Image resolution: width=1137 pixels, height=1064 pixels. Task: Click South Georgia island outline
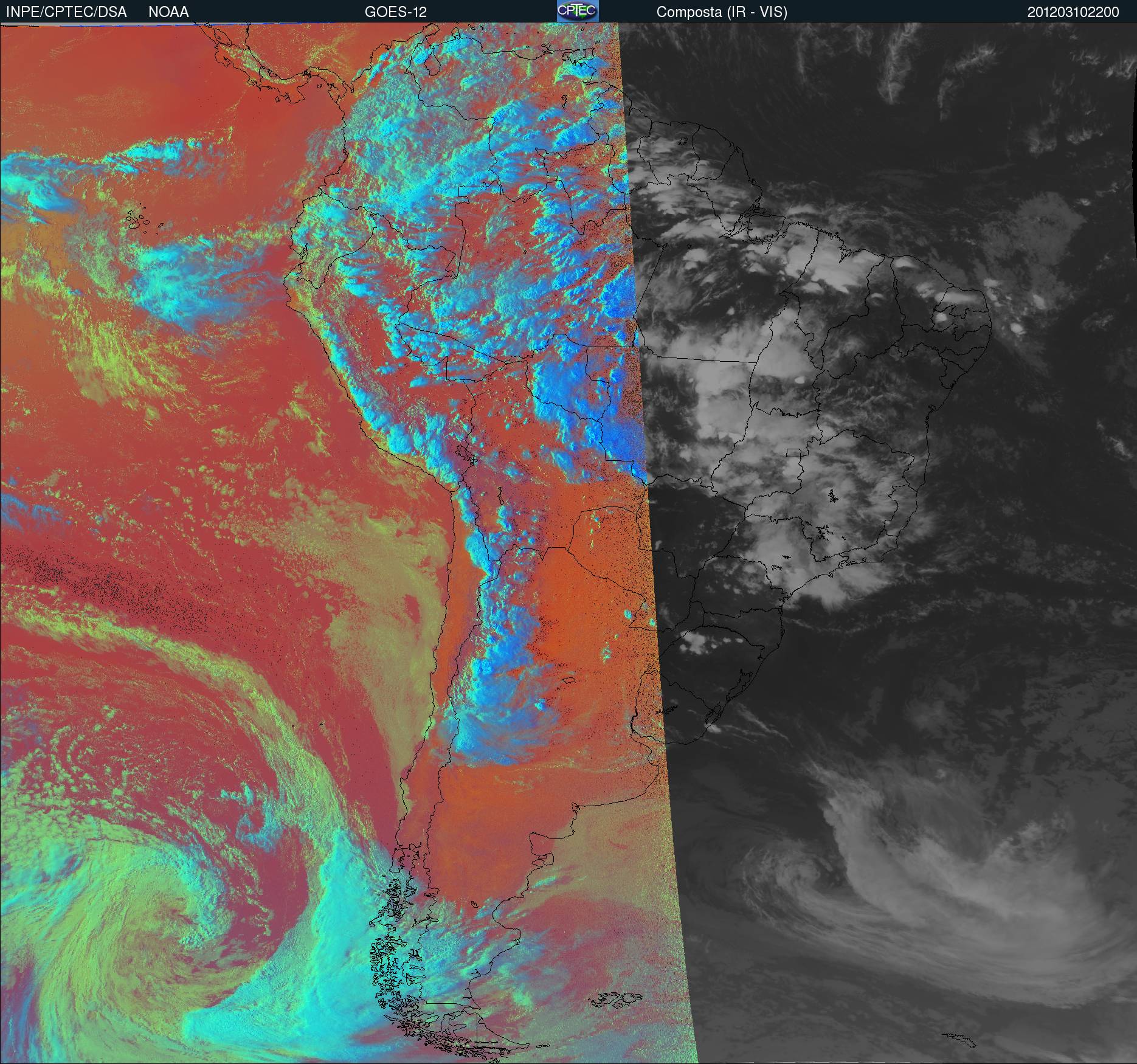point(961,1040)
